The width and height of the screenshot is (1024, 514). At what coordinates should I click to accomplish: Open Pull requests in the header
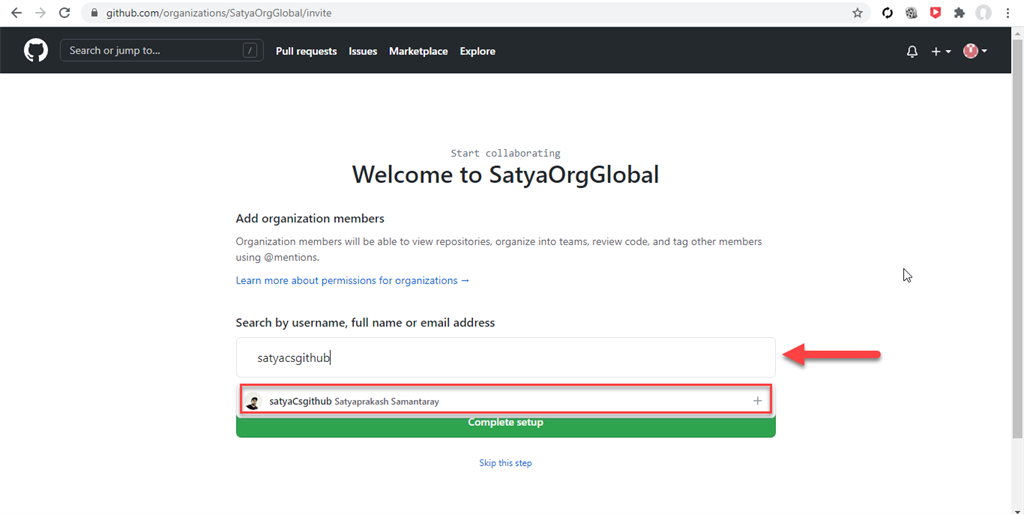(x=306, y=51)
